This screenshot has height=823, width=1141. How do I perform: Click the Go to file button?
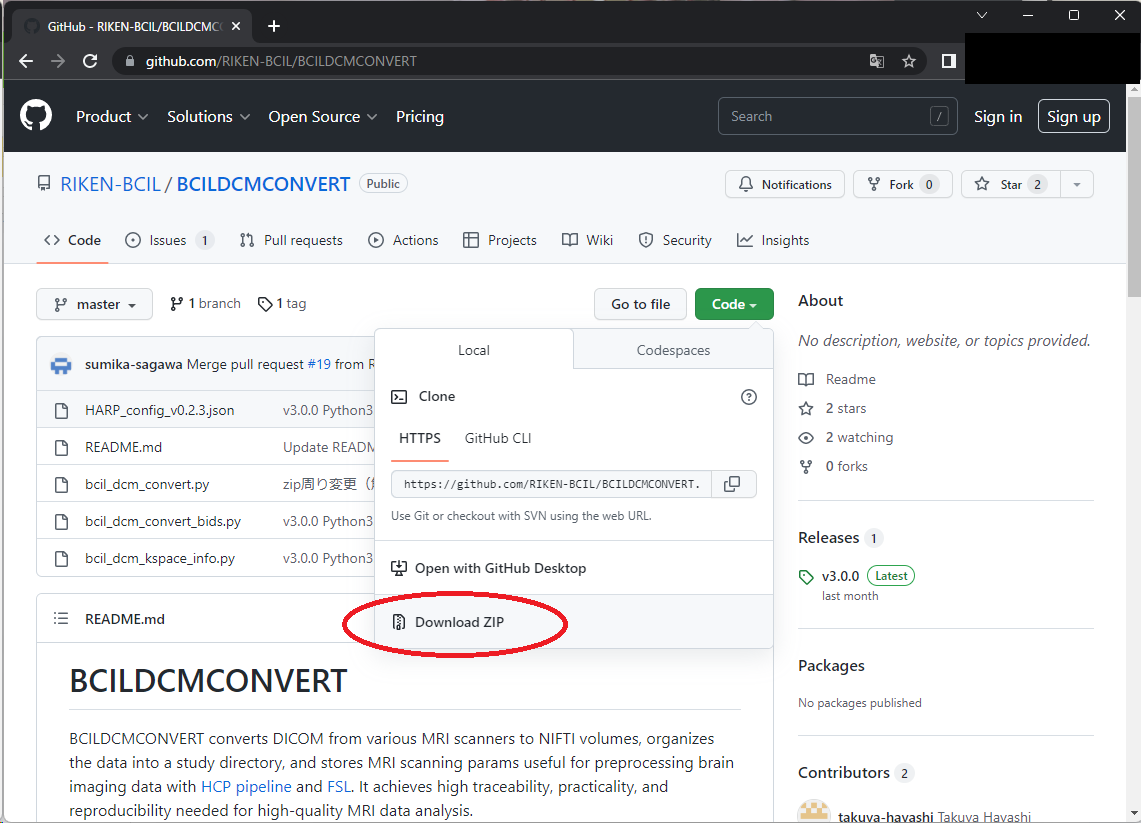click(640, 304)
